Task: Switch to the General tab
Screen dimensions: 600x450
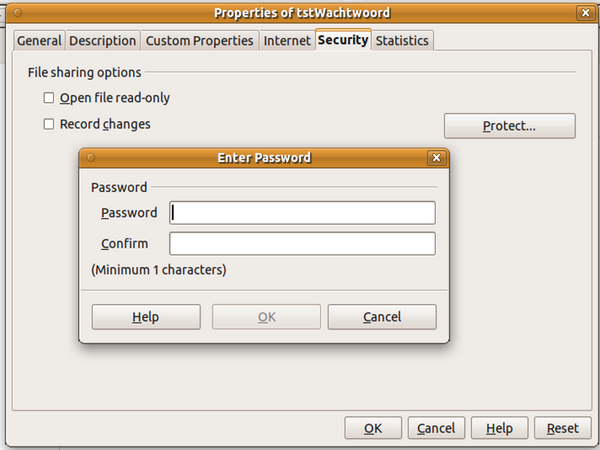Action: (39, 41)
